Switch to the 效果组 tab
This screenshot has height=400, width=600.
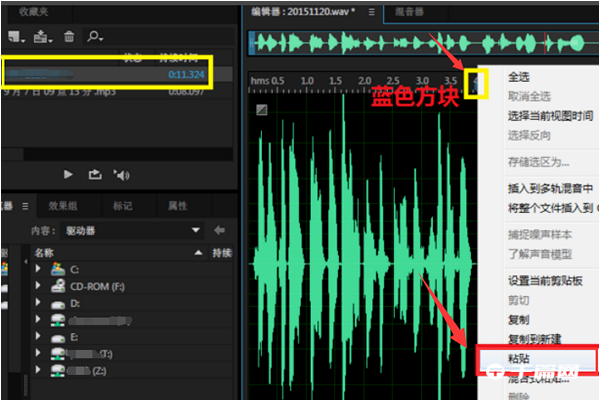pyautogui.click(x=63, y=206)
